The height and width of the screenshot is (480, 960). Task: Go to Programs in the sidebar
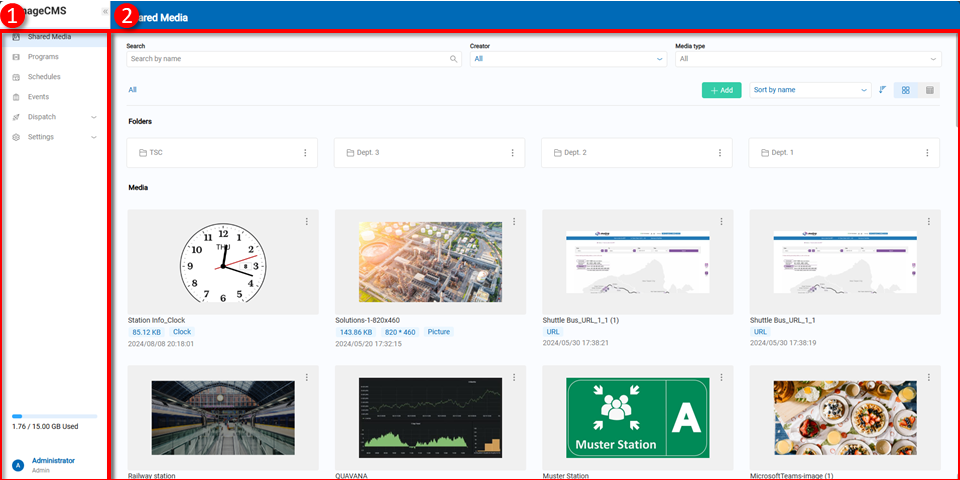(x=43, y=57)
